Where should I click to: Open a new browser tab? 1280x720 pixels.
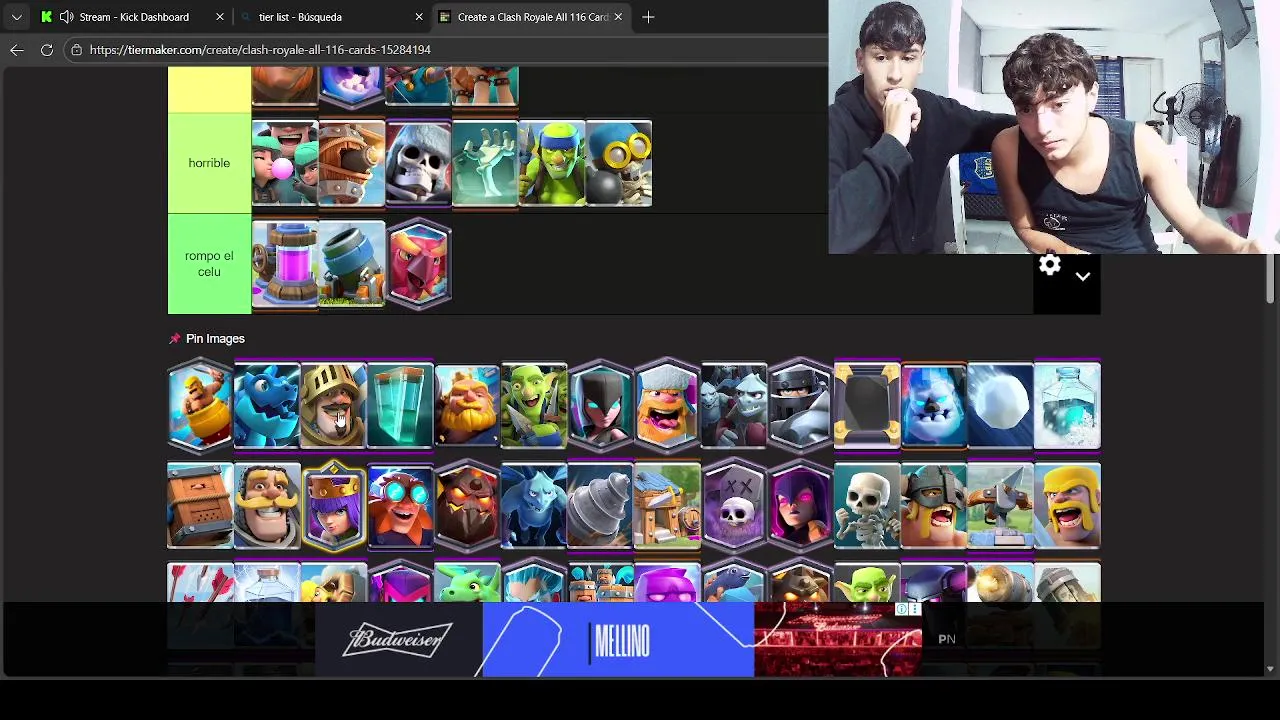[x=648, y=17]
